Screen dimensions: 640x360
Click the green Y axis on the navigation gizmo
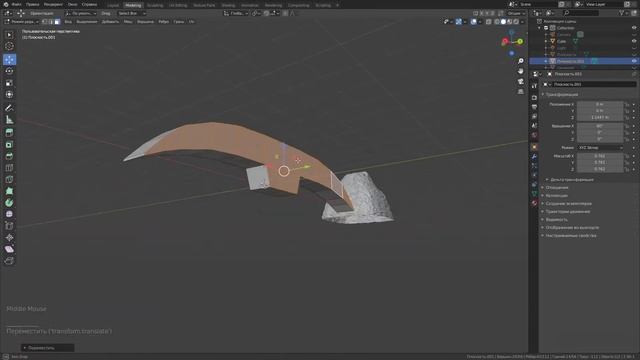coord(520,42)
